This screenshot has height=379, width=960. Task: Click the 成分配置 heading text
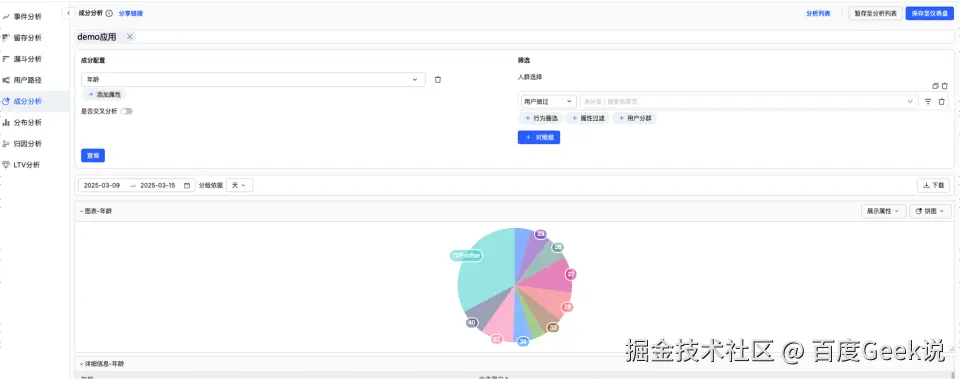click(x=92, y=61)
